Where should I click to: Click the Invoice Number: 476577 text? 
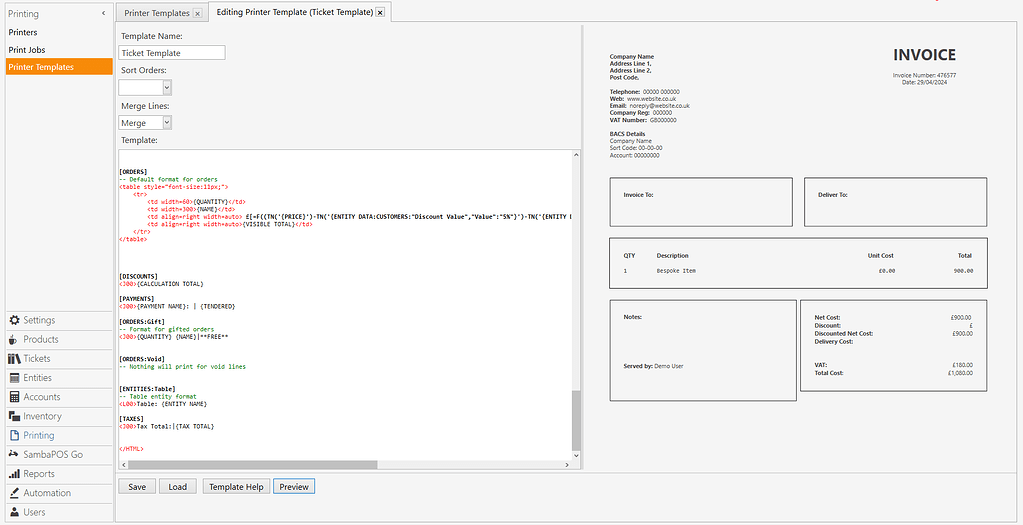(924, 76)
